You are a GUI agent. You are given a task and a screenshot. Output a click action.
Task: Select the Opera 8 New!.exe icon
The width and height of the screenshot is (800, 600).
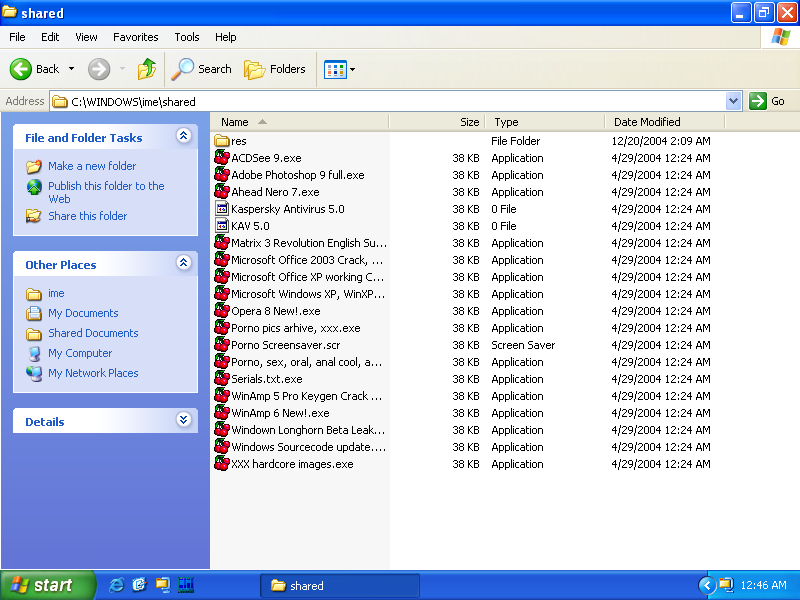coord(221,310)
